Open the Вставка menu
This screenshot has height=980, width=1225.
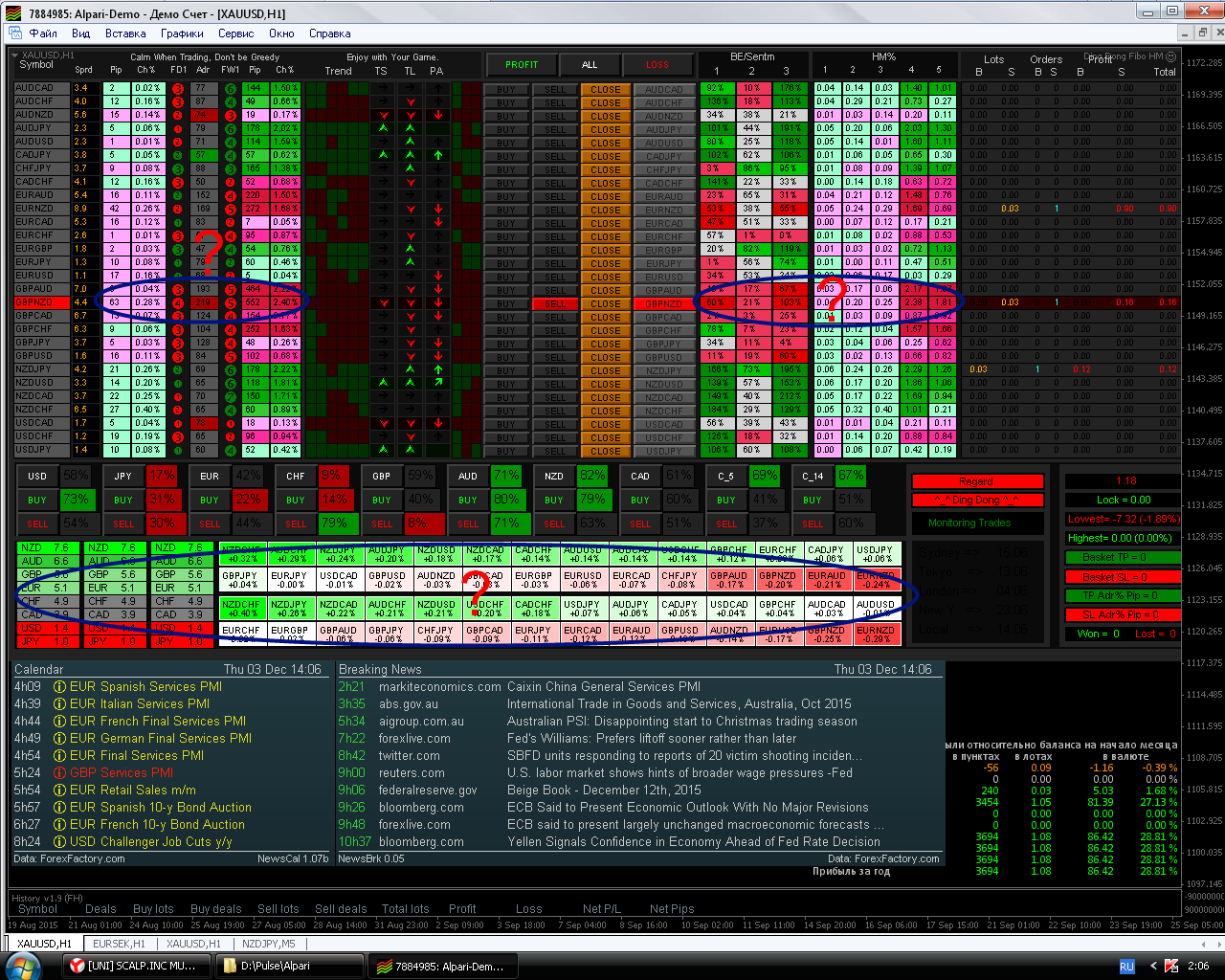point(125,33)
